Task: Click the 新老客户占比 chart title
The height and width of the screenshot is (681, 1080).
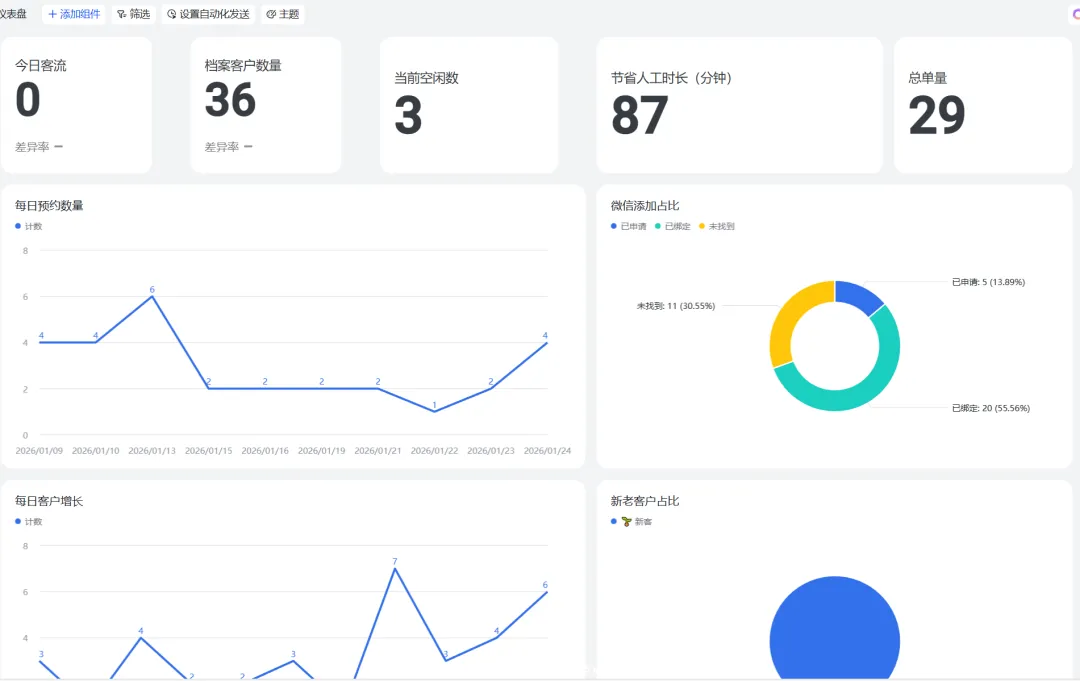Action: coord(645,501)
